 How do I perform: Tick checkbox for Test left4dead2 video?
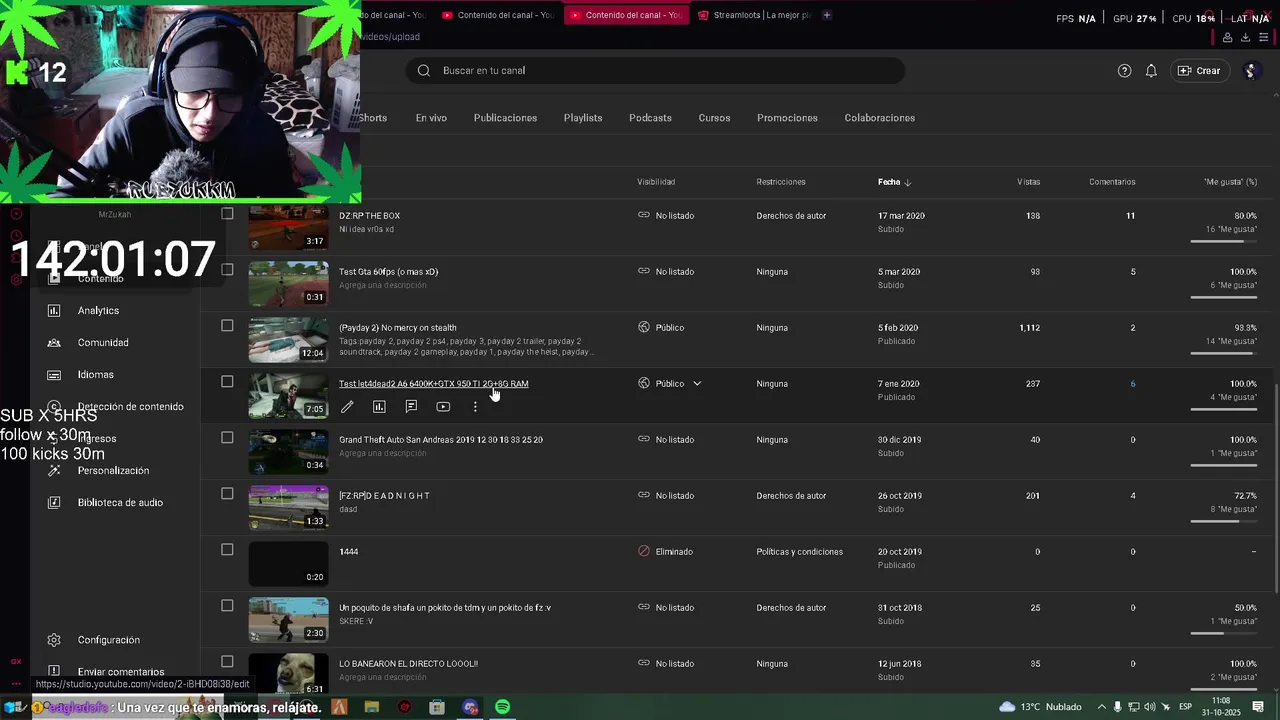coord(227,382)
